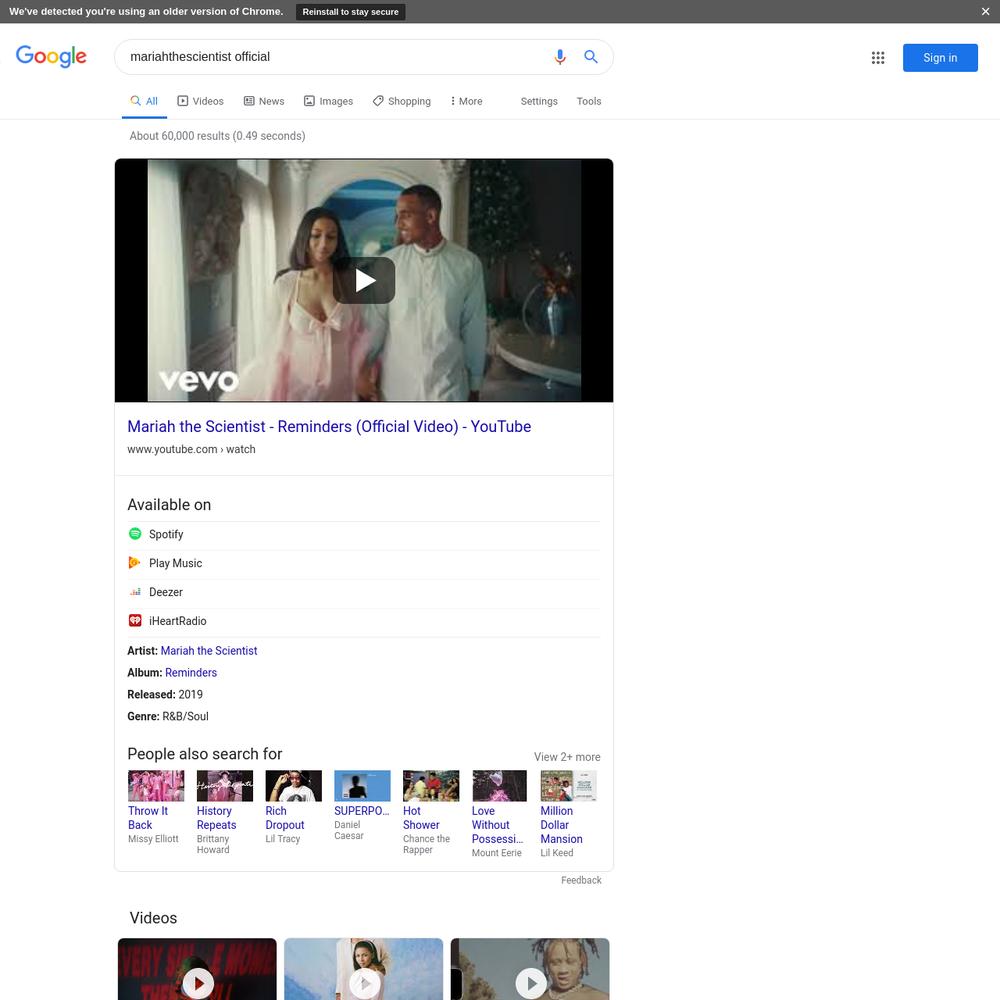Click the Hot Shower link
Image resolution: width=1000 pixels, height=1000 pixels.
(421, 818)
